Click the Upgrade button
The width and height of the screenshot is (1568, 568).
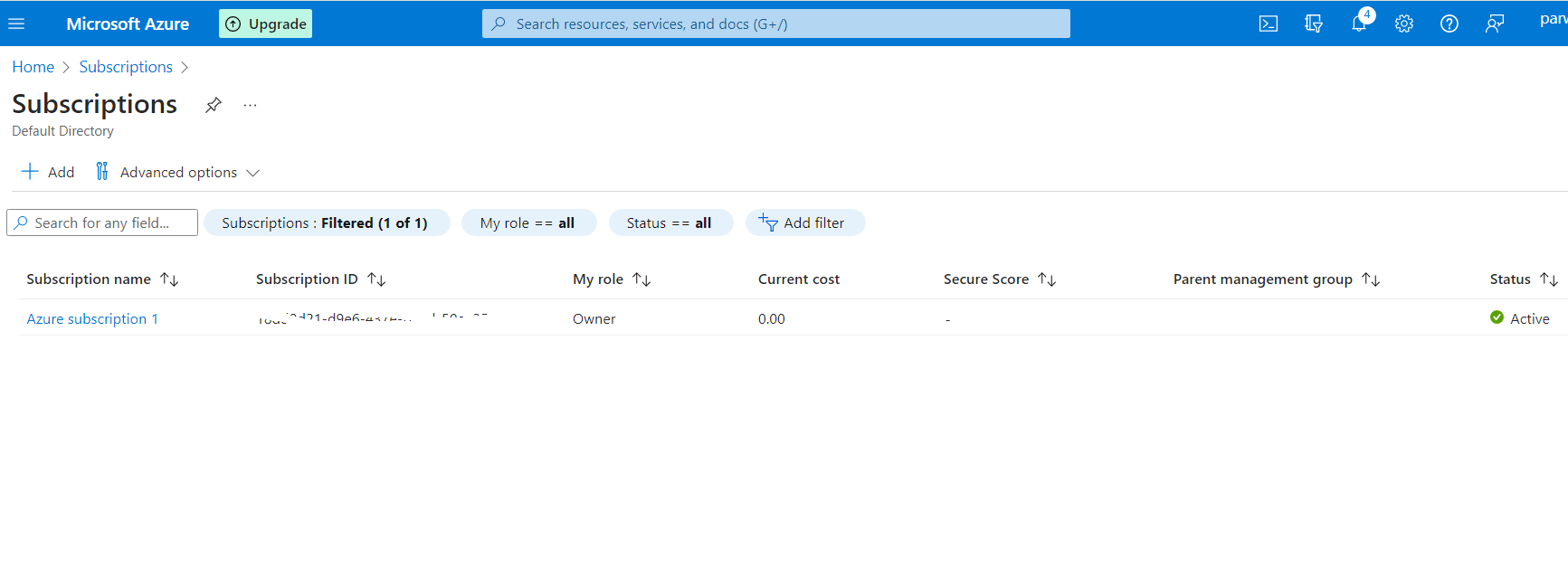(265, 24)
